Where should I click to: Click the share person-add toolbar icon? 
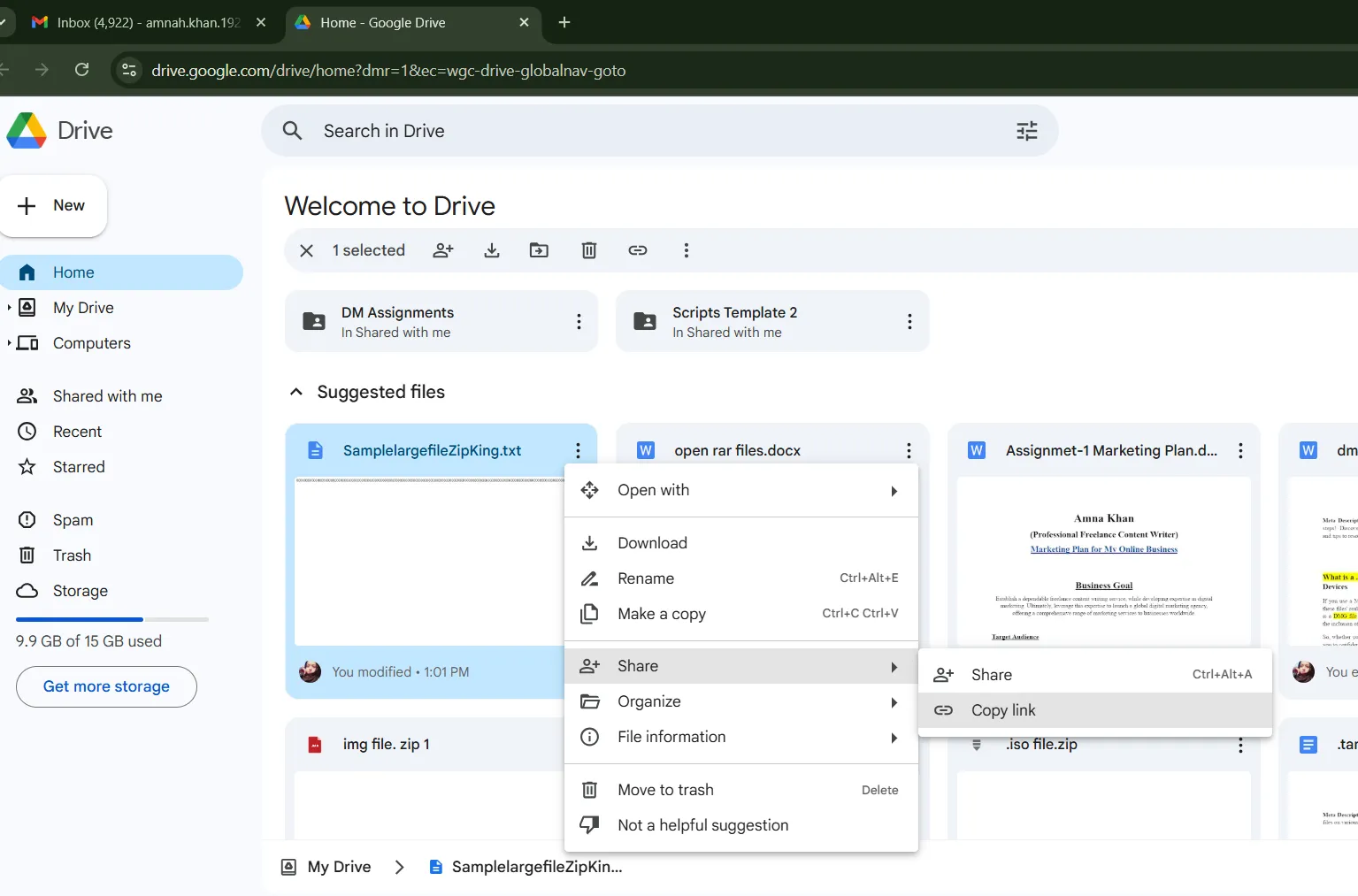click(x=443, y=250)
